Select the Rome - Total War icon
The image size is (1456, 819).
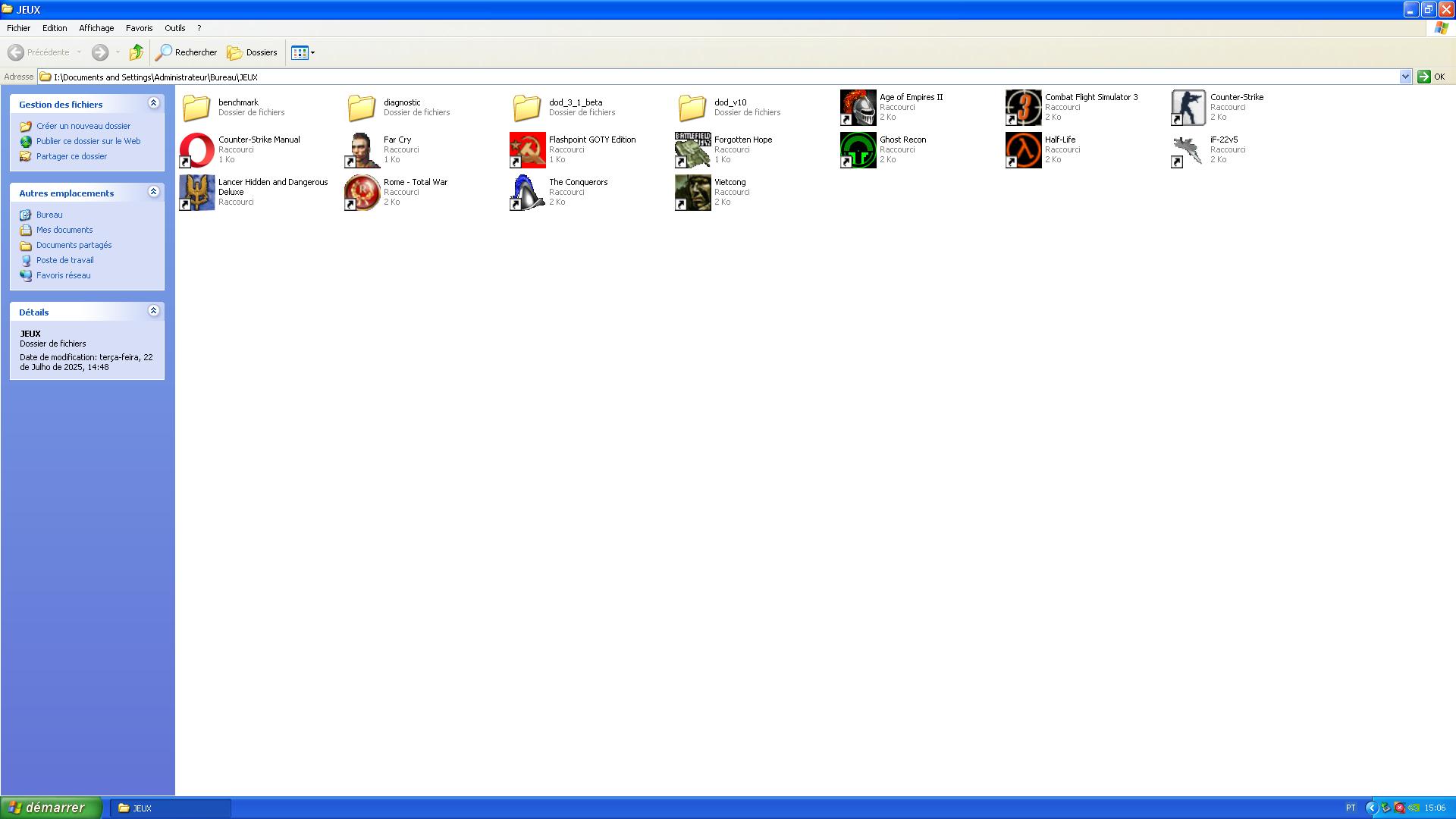coord(362,192)
